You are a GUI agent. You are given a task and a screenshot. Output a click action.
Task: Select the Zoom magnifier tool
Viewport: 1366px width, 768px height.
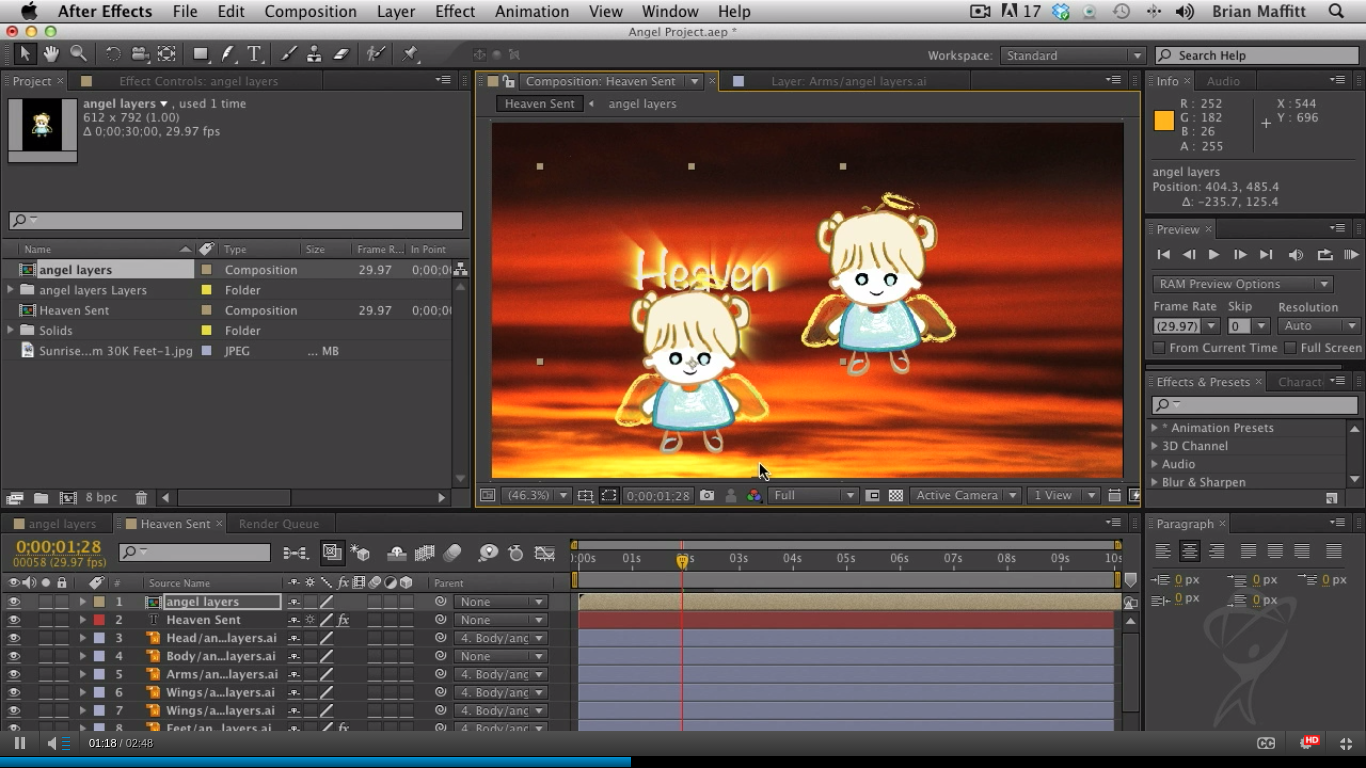[78, 54]
